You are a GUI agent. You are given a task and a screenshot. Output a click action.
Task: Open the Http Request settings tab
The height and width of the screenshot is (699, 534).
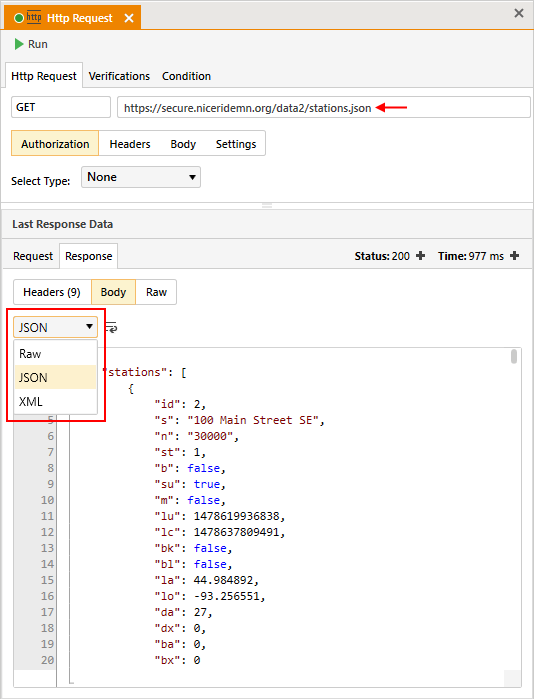pyautogui.click(x=44, y=76)
